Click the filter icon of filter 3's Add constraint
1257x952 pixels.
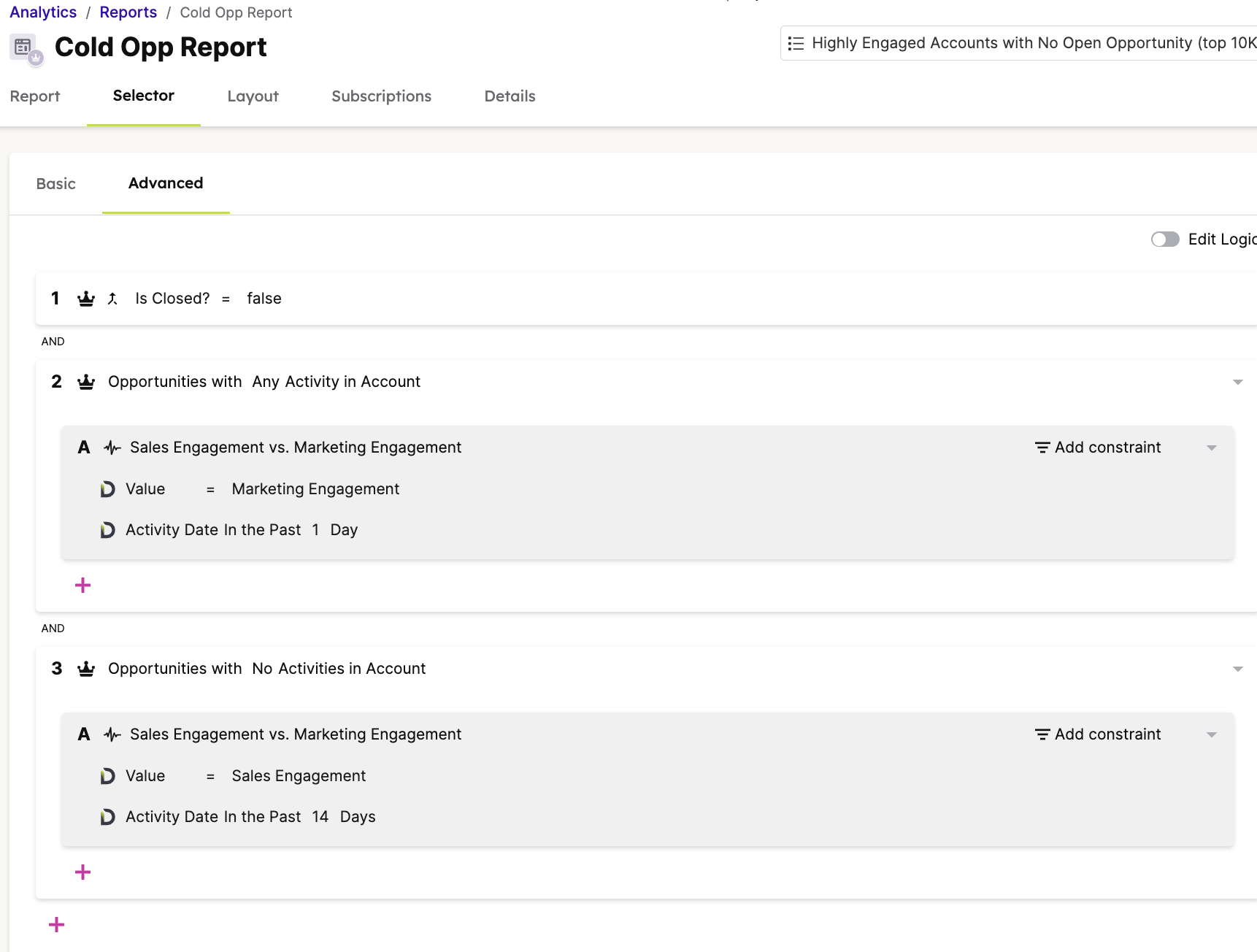coord(1042,734)
